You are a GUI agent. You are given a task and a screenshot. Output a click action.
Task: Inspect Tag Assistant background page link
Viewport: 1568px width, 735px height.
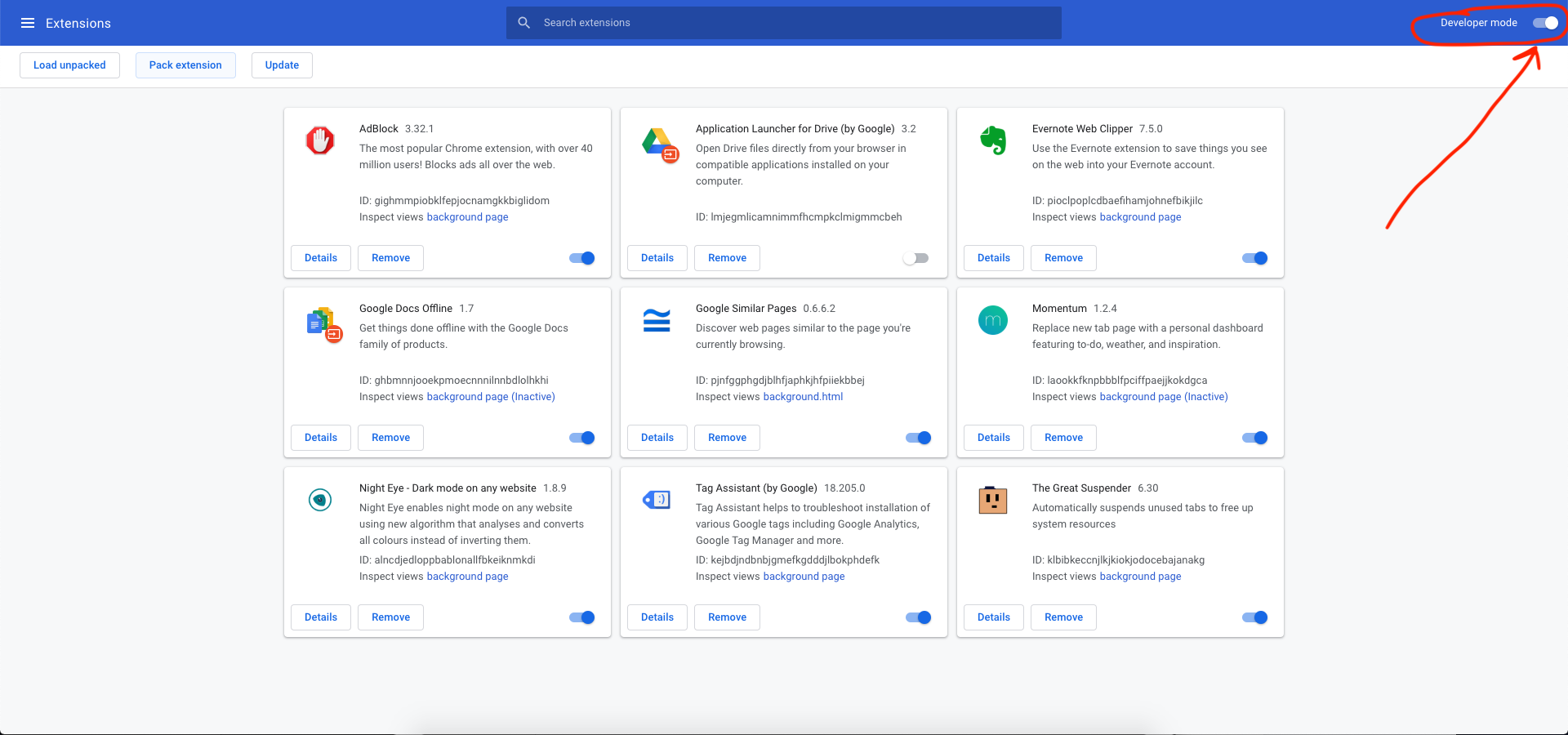[804, 577]
